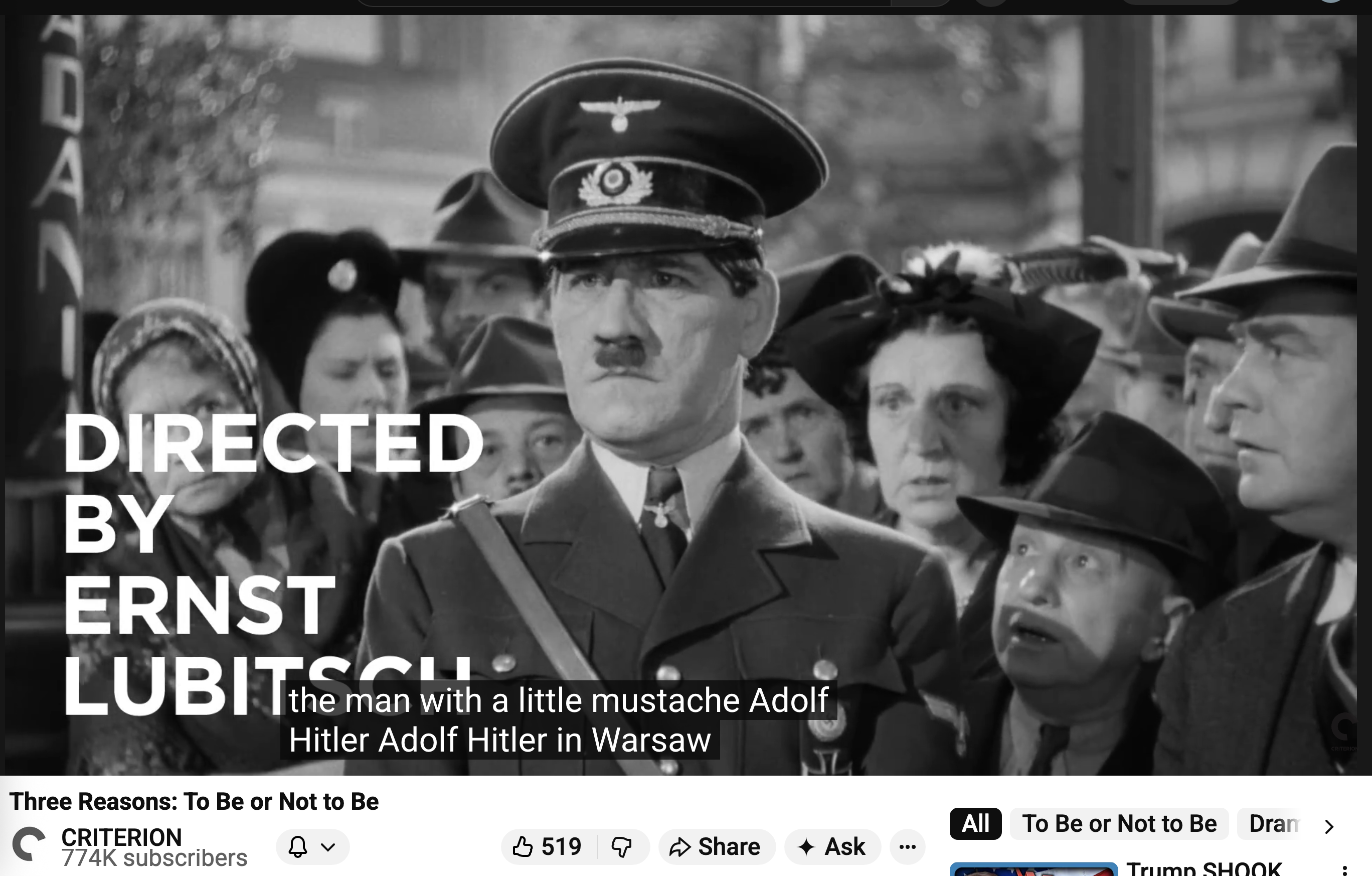Screen dimensions: 1372x876
Task: Select the partially visible Dram chip
Action: tap(1273, 823)
